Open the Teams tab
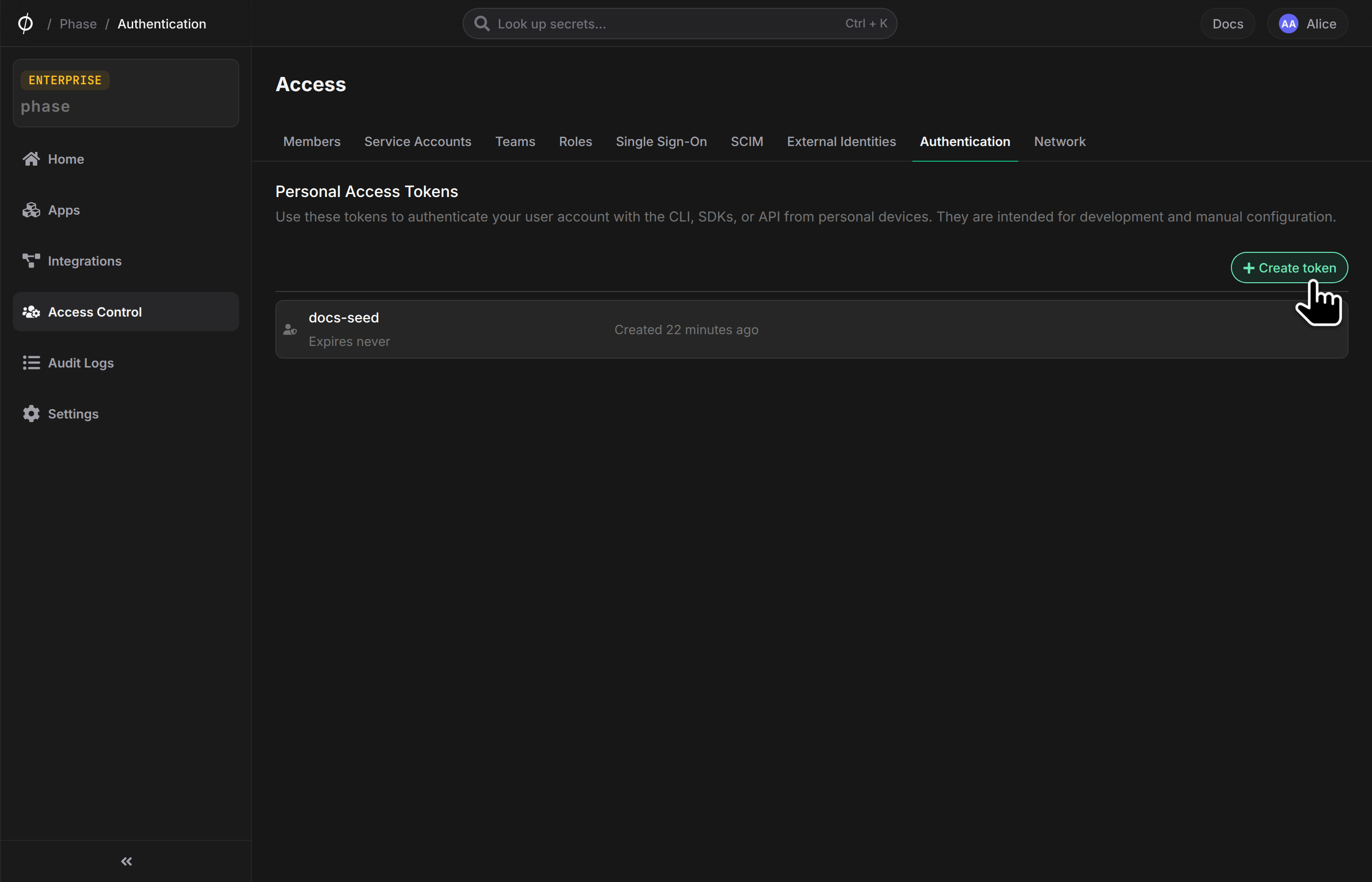The width and height of the screenshot is (1372, 882). click(x=515, y=142)
